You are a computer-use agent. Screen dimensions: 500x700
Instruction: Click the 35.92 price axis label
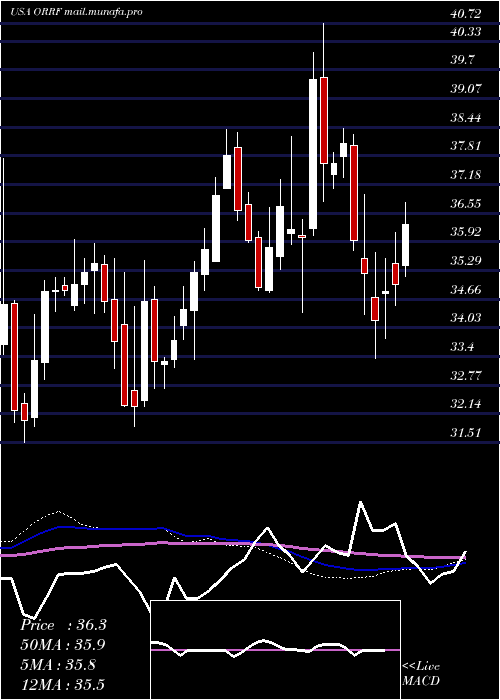(466, 232)
